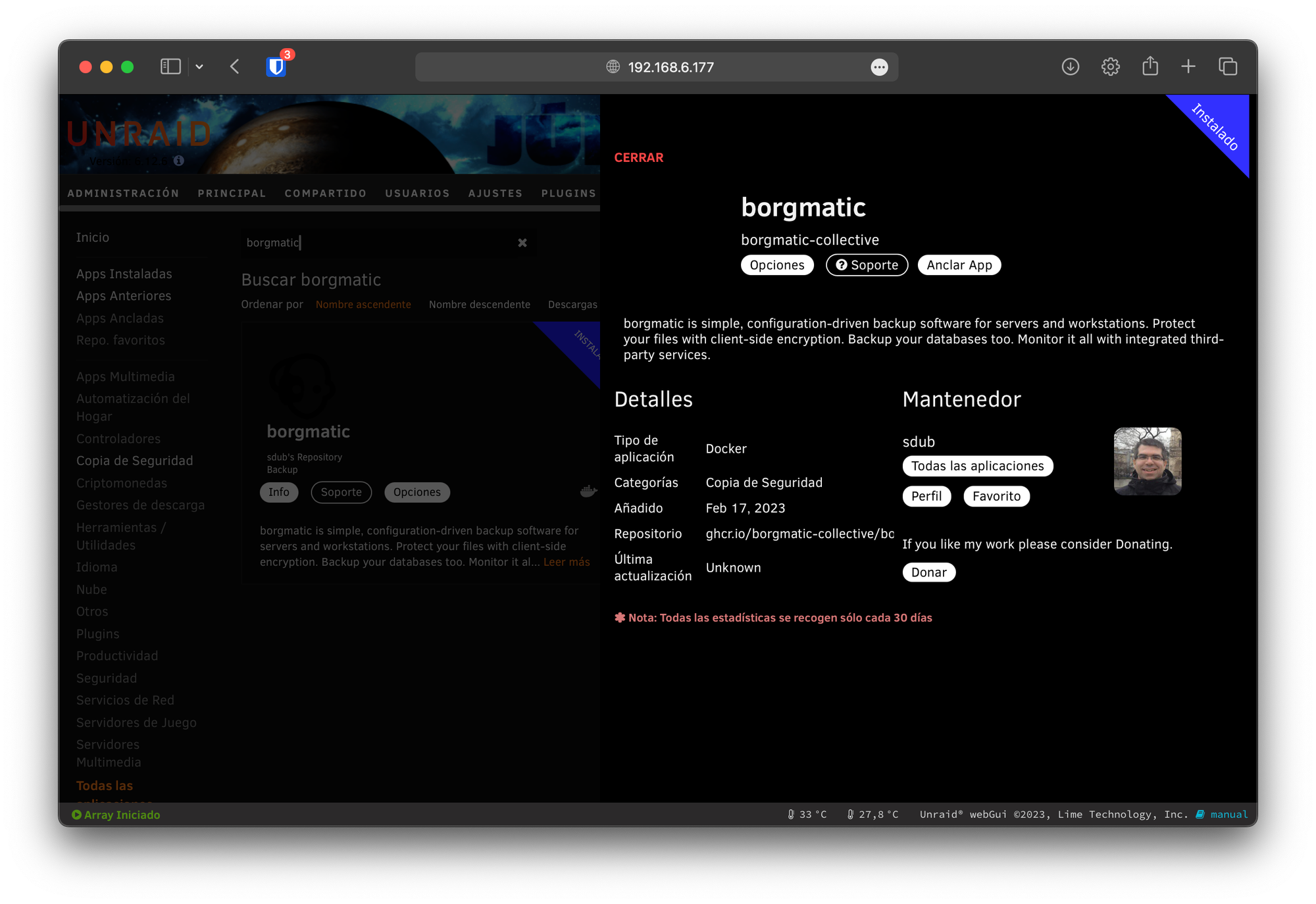Open the Share menu icon

[1150, 66]
